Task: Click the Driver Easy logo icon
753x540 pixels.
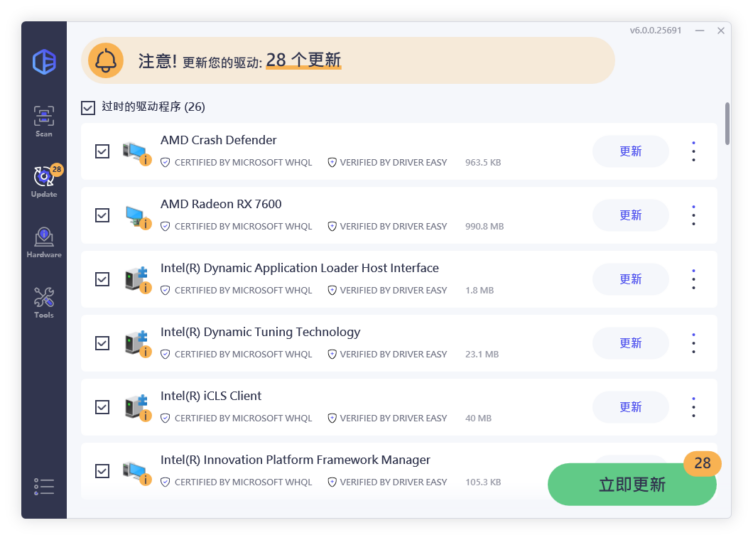Action: click(x=44, y=61)
